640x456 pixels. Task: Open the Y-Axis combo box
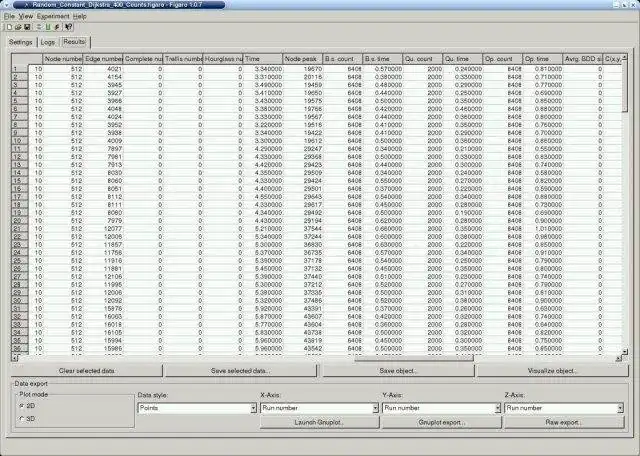tap(442, 408)
